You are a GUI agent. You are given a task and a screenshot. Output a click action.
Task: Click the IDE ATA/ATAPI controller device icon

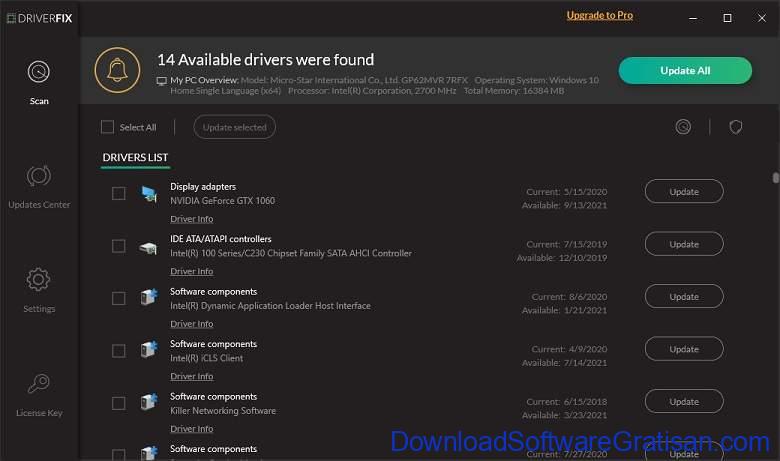coord(148,247)
